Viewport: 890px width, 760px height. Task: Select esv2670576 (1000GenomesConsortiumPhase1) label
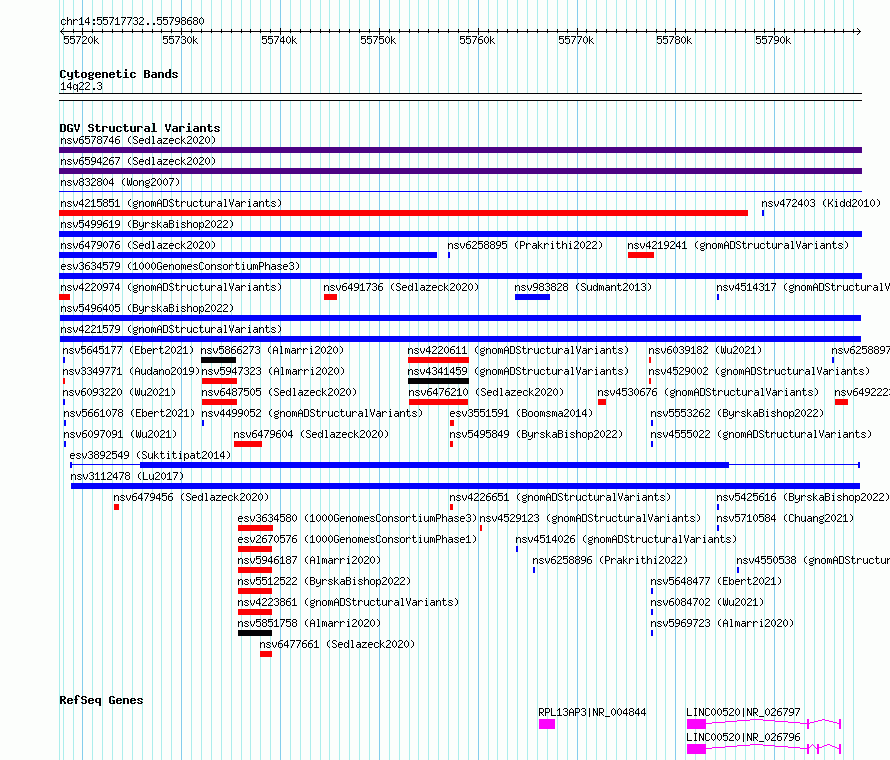(358, 539)
